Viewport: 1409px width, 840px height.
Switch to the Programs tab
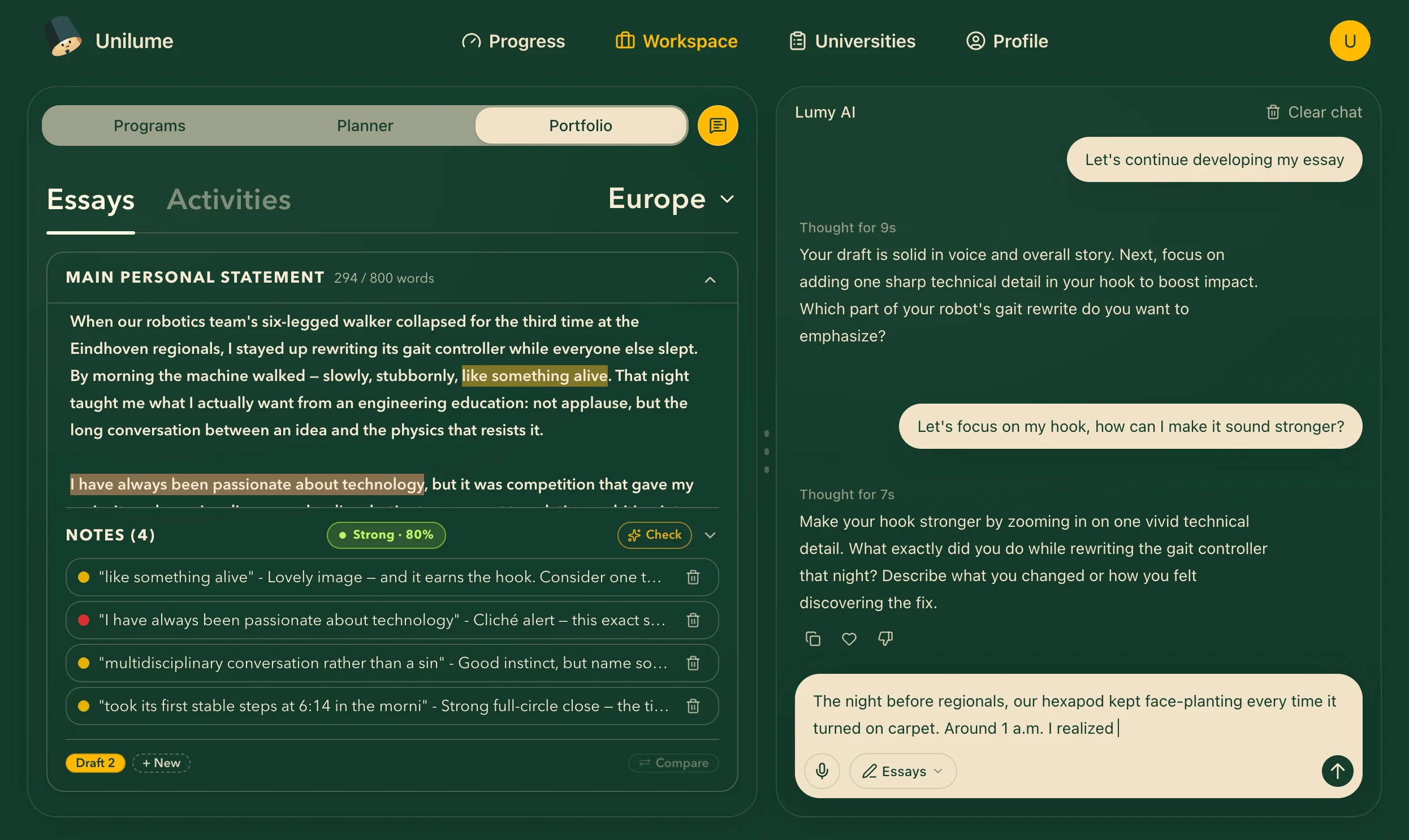pos(149,125)
